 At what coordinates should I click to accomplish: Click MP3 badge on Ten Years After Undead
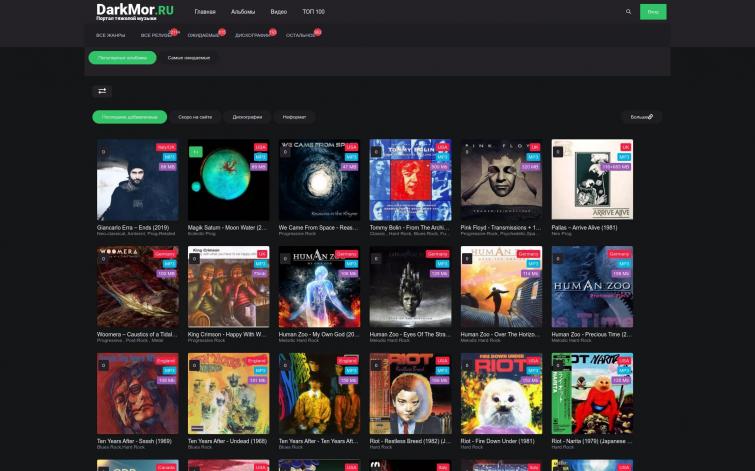pyautogui.click(x=260, y=371)
